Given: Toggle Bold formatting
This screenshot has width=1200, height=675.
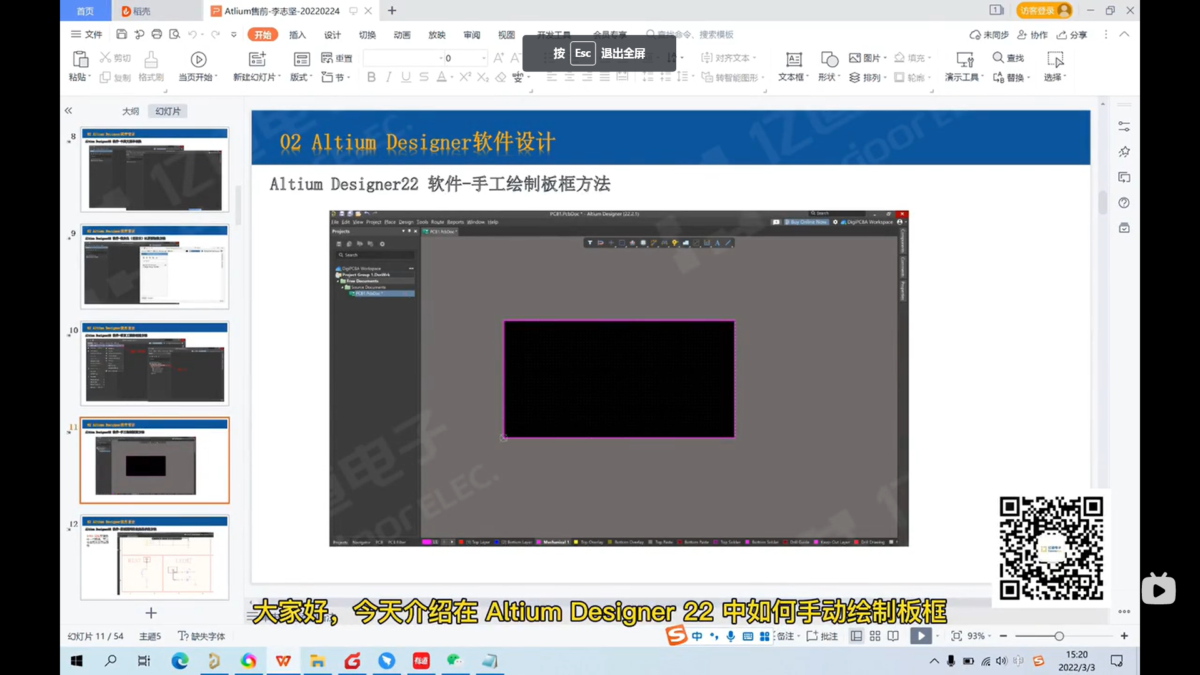Looking at the screenshot, I should pos(371,77).
